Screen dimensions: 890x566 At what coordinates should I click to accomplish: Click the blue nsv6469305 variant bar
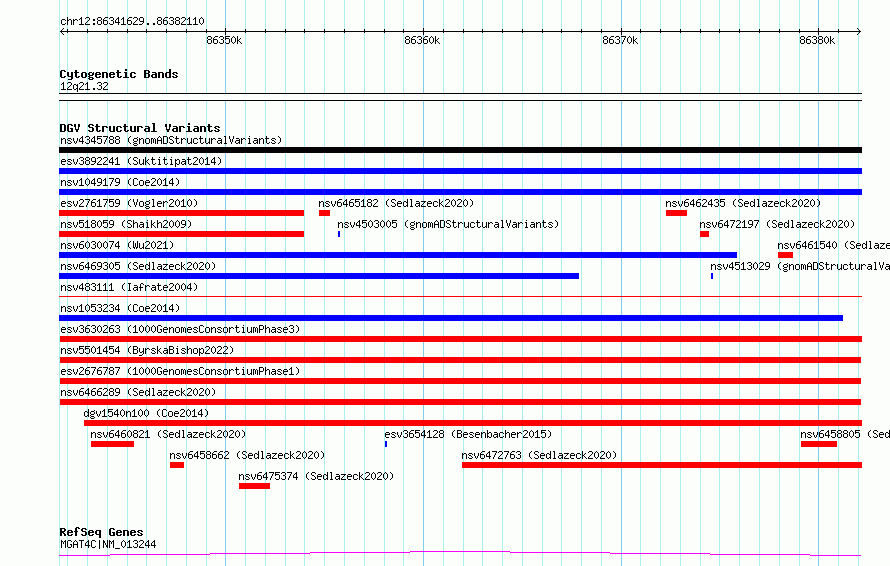(x=319, y=276)
